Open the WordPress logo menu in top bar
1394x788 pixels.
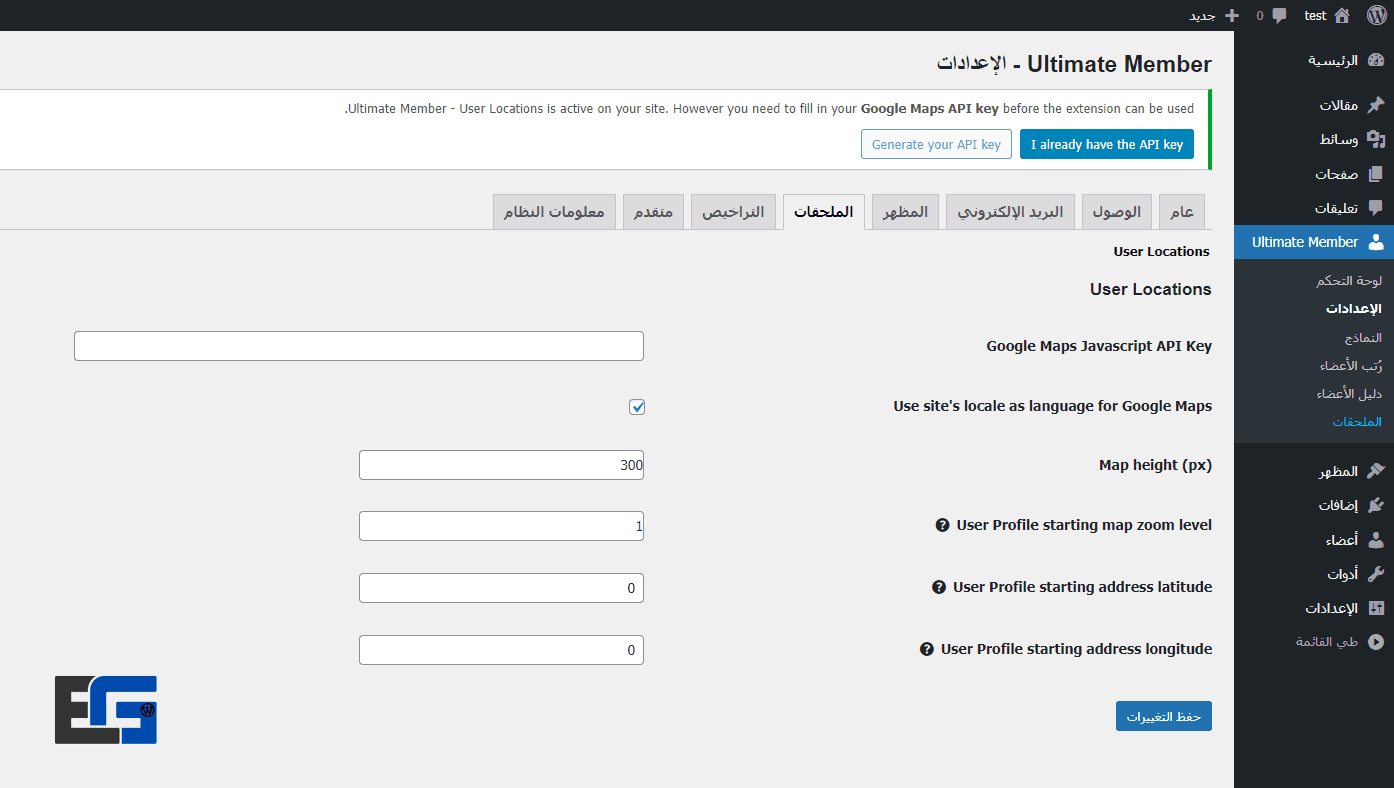pyautogui.click(x=1376, y=15)
